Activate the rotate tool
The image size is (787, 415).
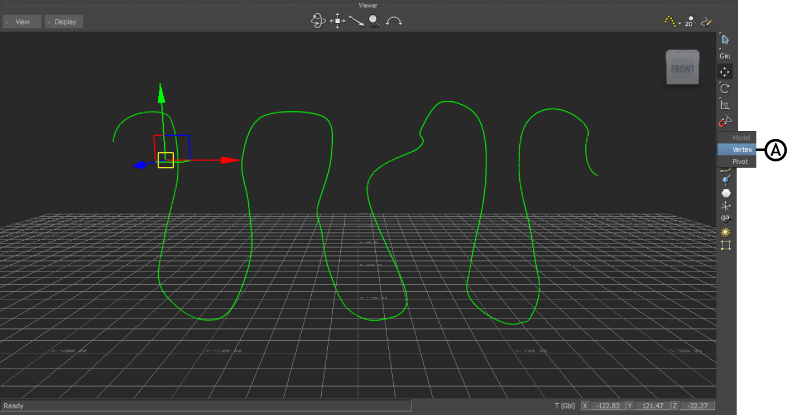[725, 88]
